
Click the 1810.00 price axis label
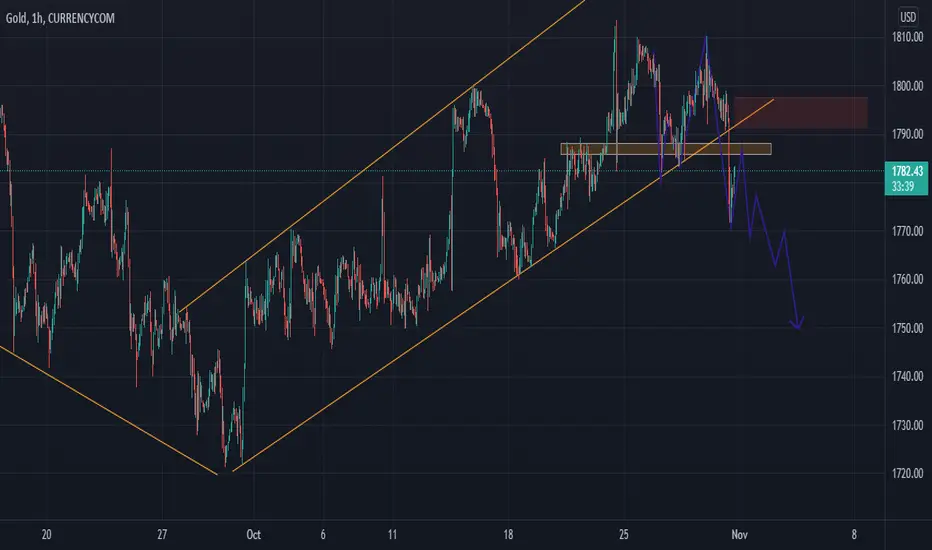click(x=907, y=37)
